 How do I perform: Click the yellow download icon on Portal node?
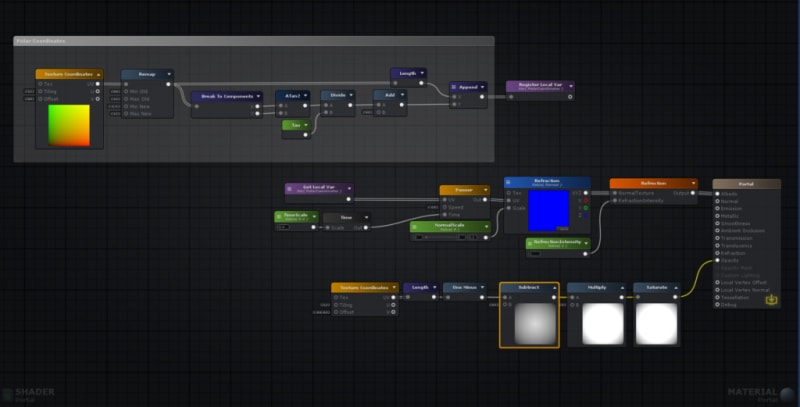click(771, 298)
